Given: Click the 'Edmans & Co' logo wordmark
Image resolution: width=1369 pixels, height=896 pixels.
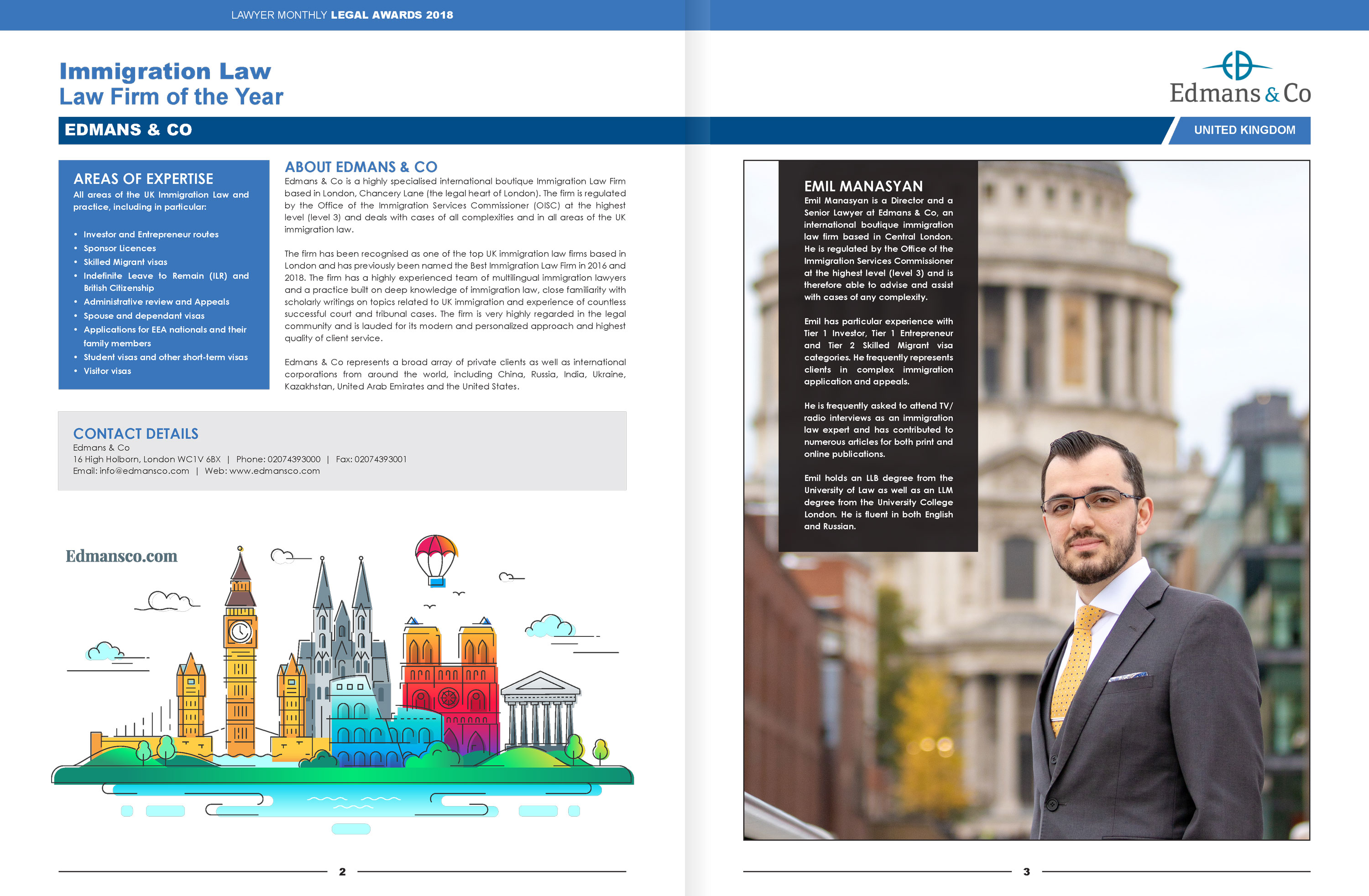Looking at the screenshot, I should (1240, 93).
